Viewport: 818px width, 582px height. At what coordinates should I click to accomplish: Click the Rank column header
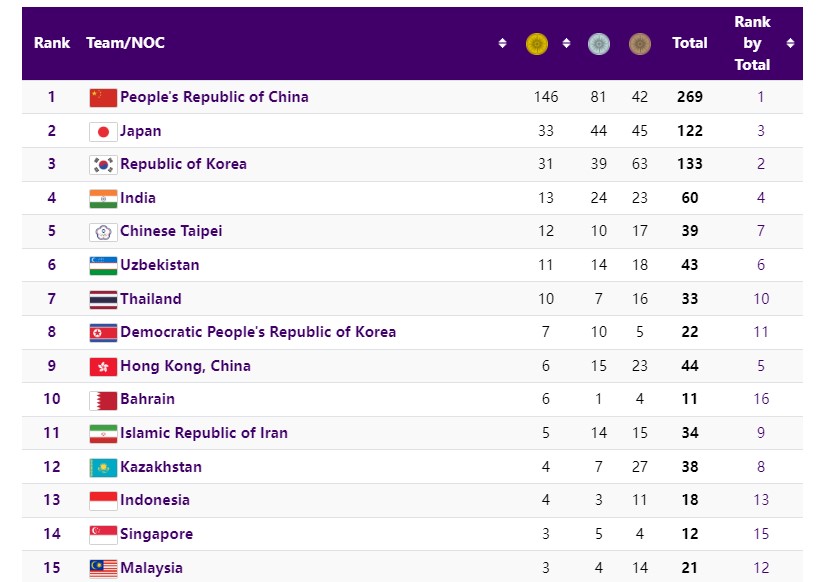[52, 43]
